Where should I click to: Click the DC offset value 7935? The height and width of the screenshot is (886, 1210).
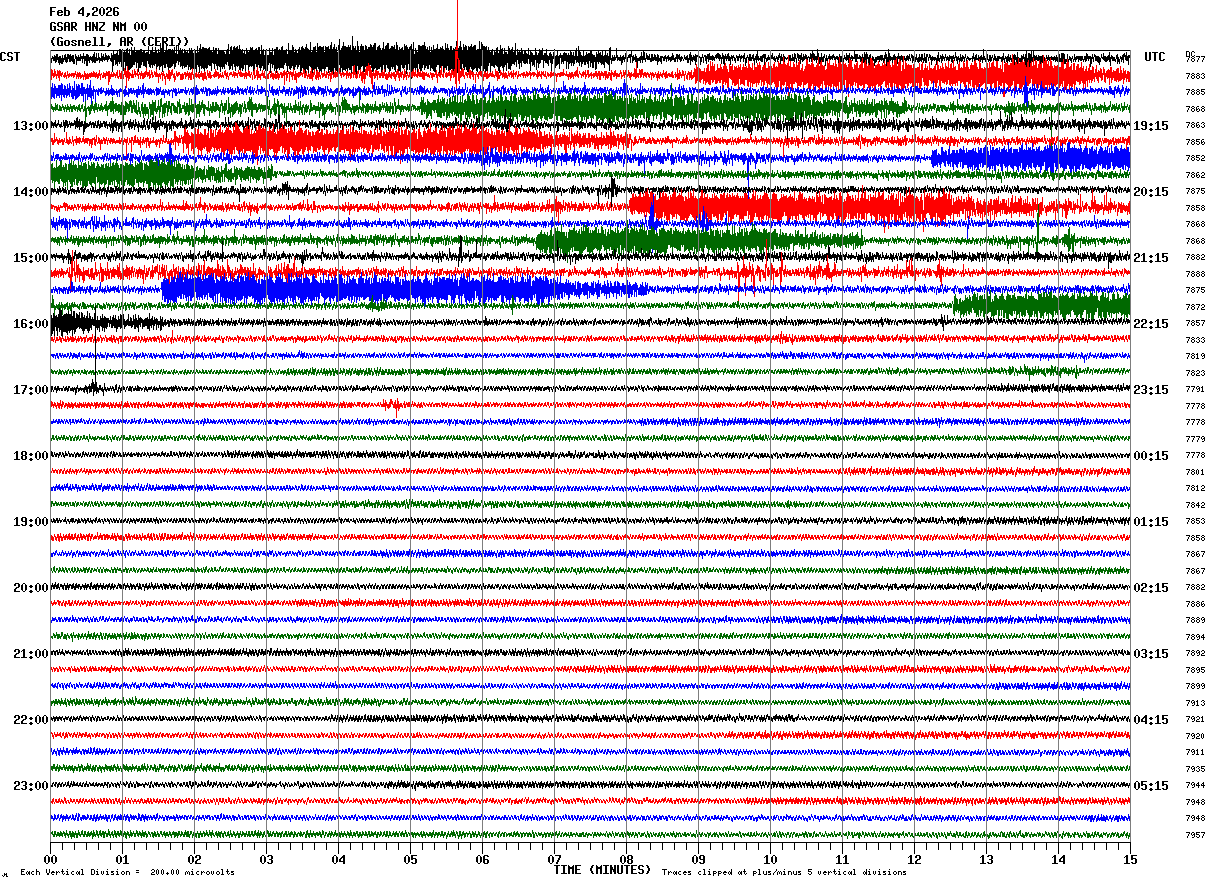click(x=1195, y=769)
